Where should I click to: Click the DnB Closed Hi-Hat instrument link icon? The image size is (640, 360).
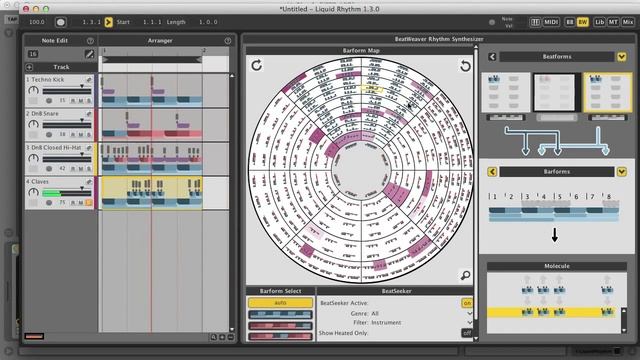(x=89, y=147)
